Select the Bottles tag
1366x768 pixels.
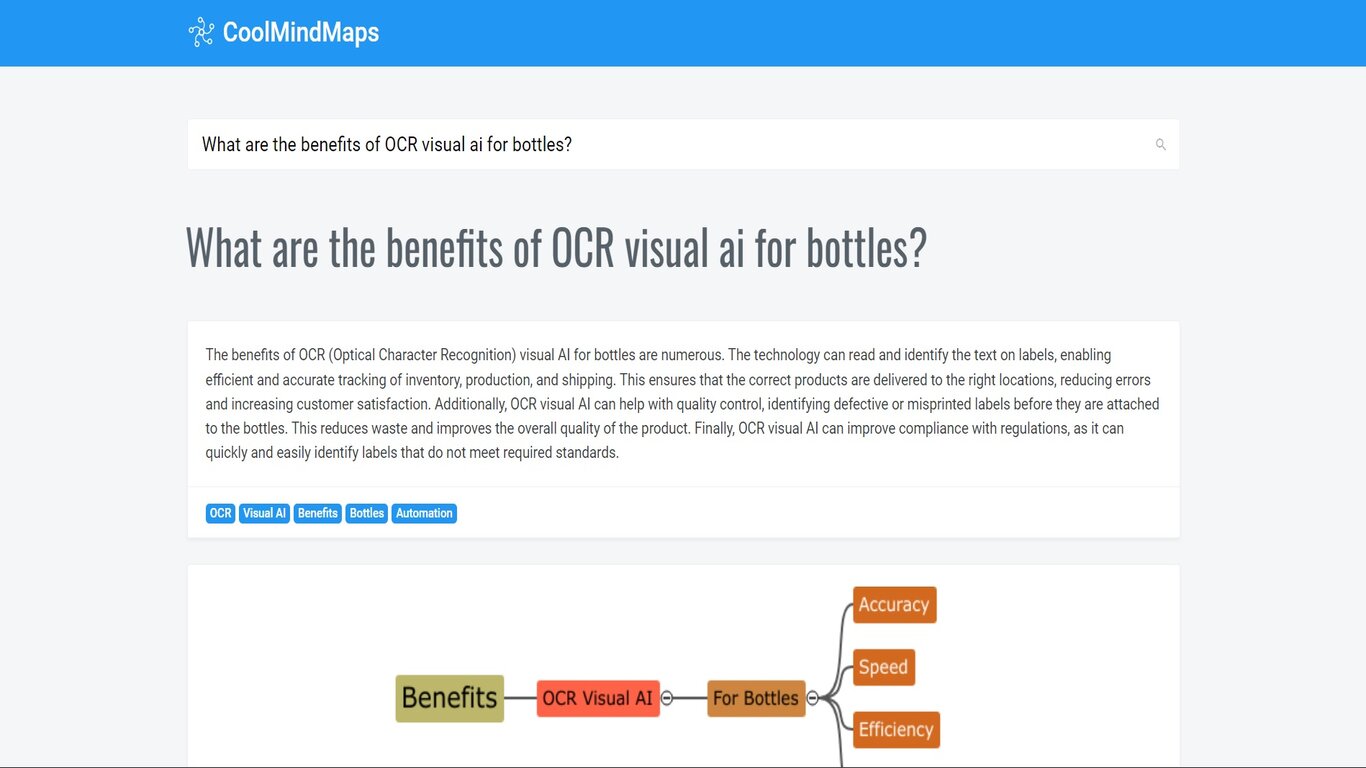(x=367, y=513)
